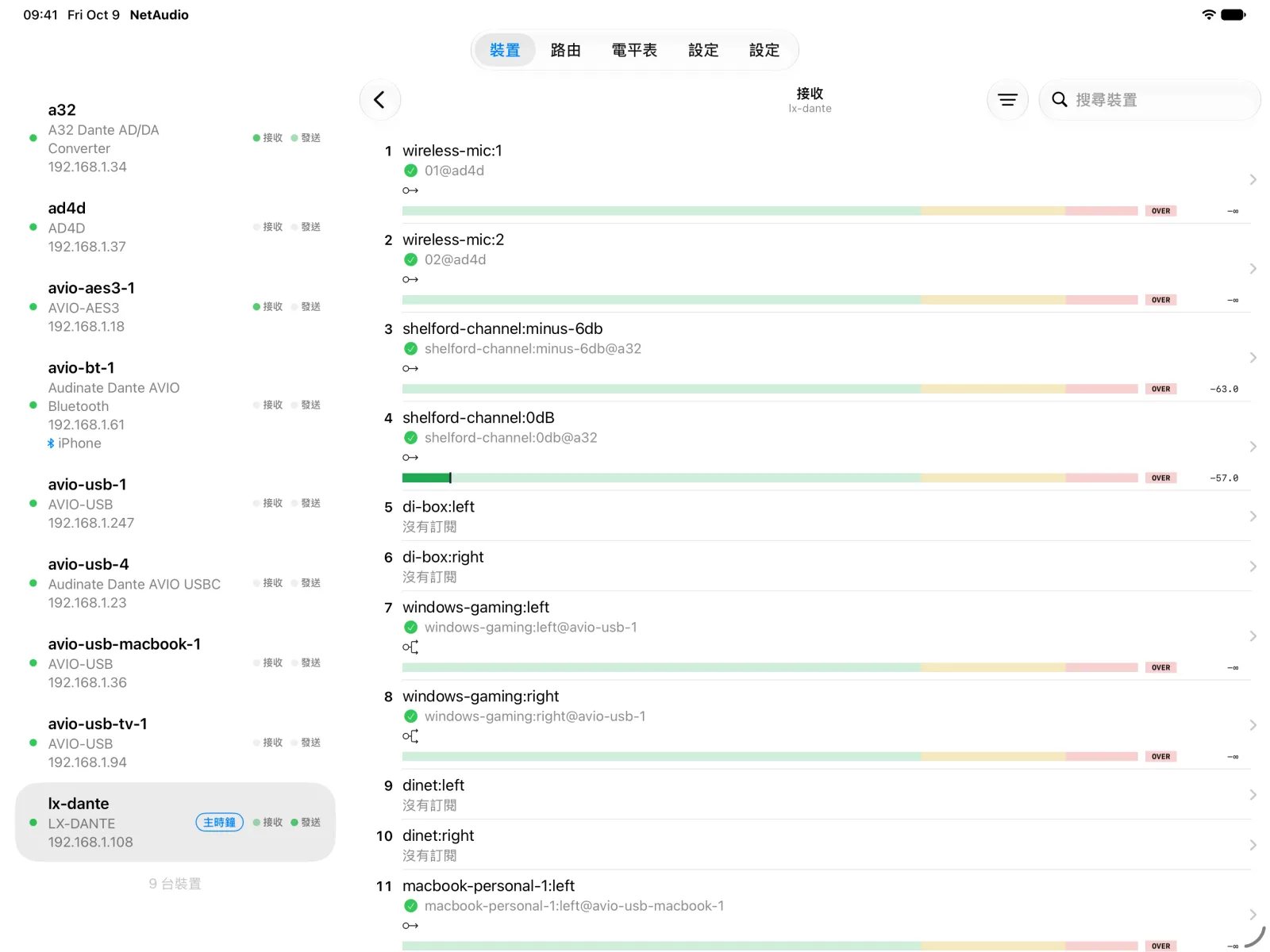This screenshot has height=952, width=1270.
Task: Toggle the 發送 indicator on lx-dante device
Action: point(306,823)
